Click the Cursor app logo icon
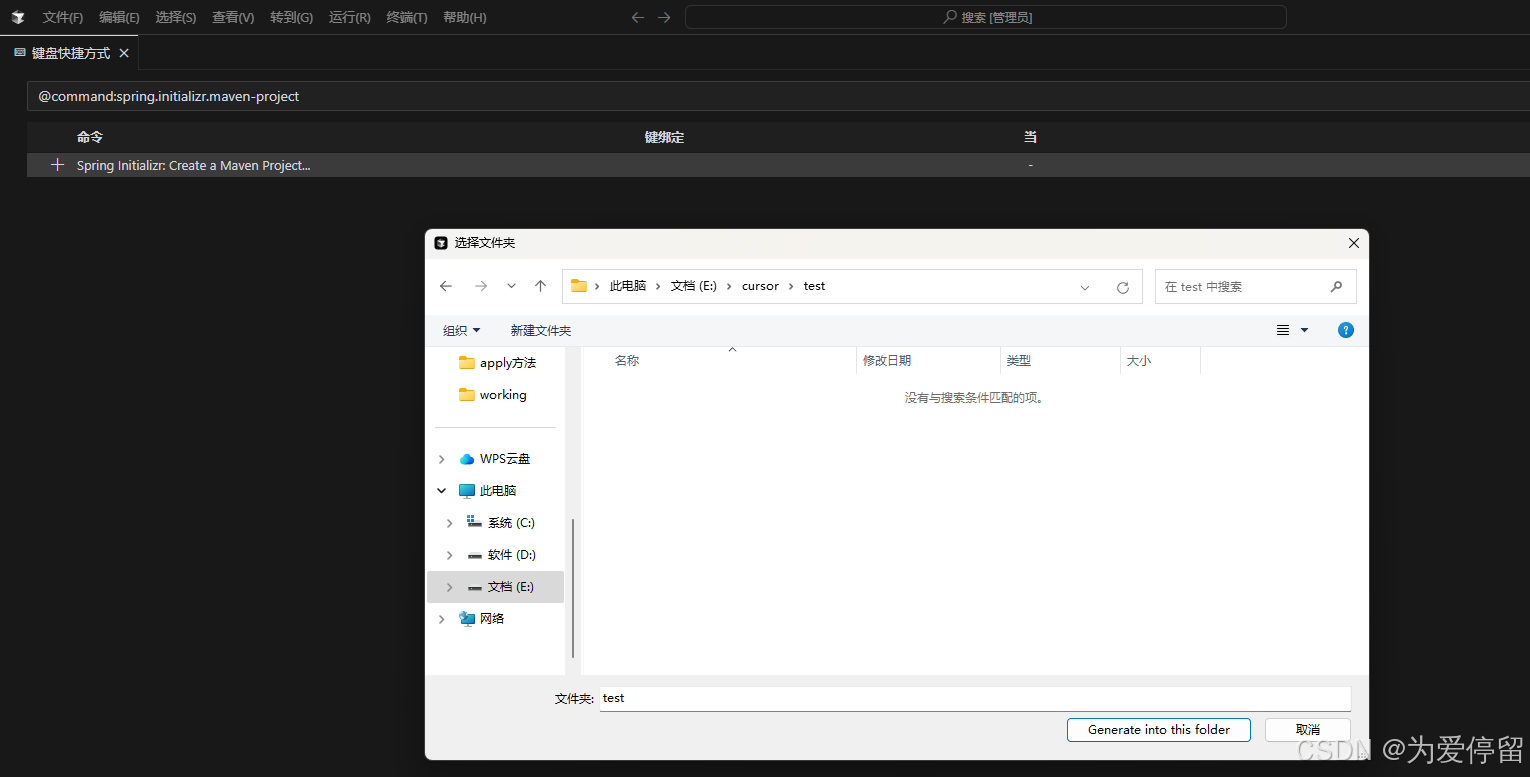The width and height of the screenshot is (1530, 777). click(x=18, y=17)
